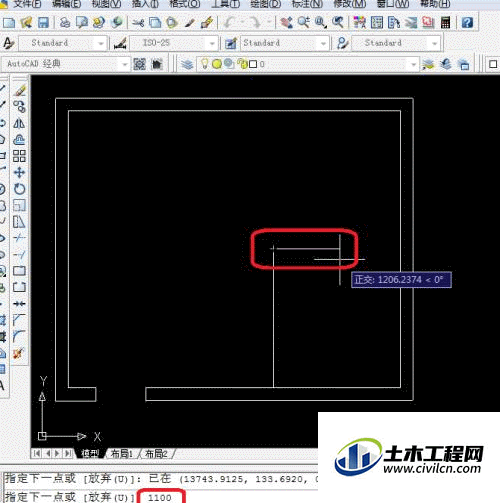This screenshot has height=503, width=500.
Task: Open the 文件(F) menu
Action: tap(27, 4)
